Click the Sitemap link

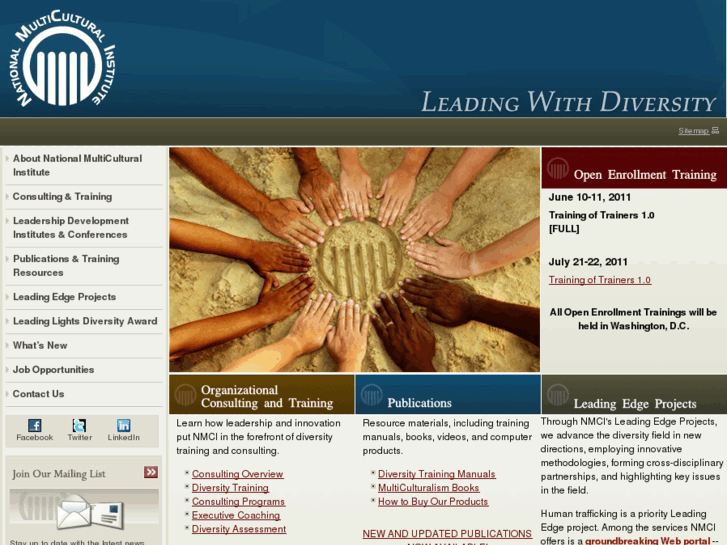point(693,131)
